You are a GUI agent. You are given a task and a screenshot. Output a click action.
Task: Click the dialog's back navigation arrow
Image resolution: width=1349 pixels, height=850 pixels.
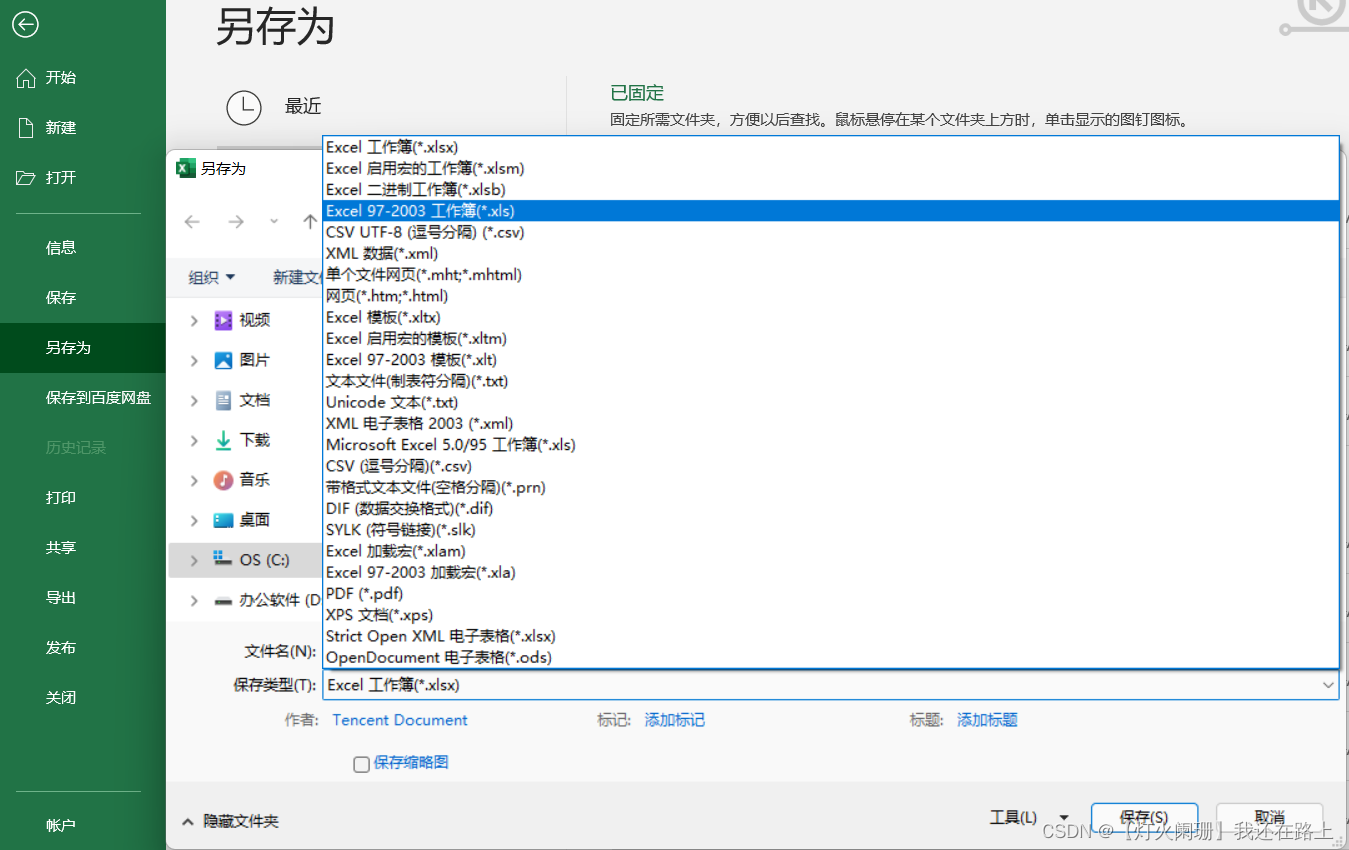click(x=192, y=222)
